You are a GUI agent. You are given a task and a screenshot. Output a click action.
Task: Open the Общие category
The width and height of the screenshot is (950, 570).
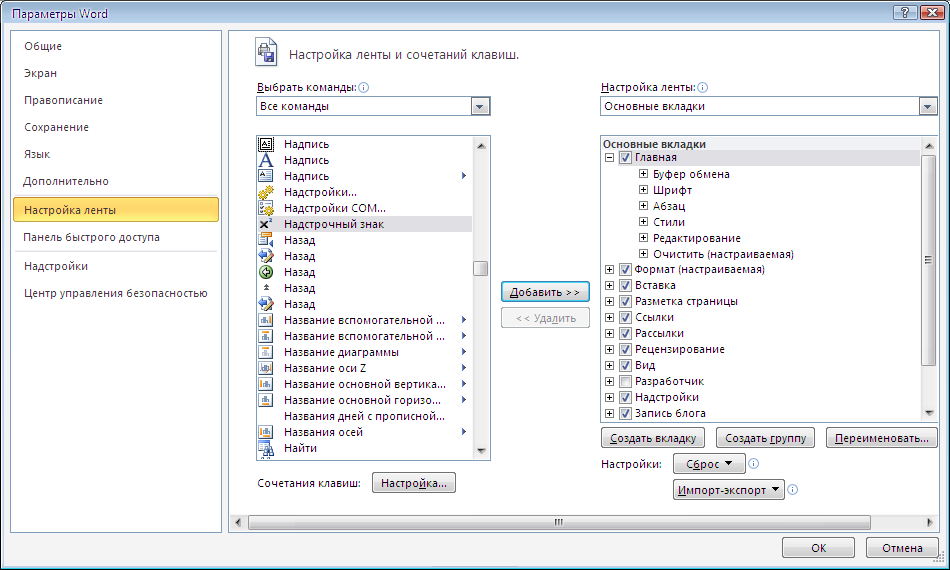[43, 46]
